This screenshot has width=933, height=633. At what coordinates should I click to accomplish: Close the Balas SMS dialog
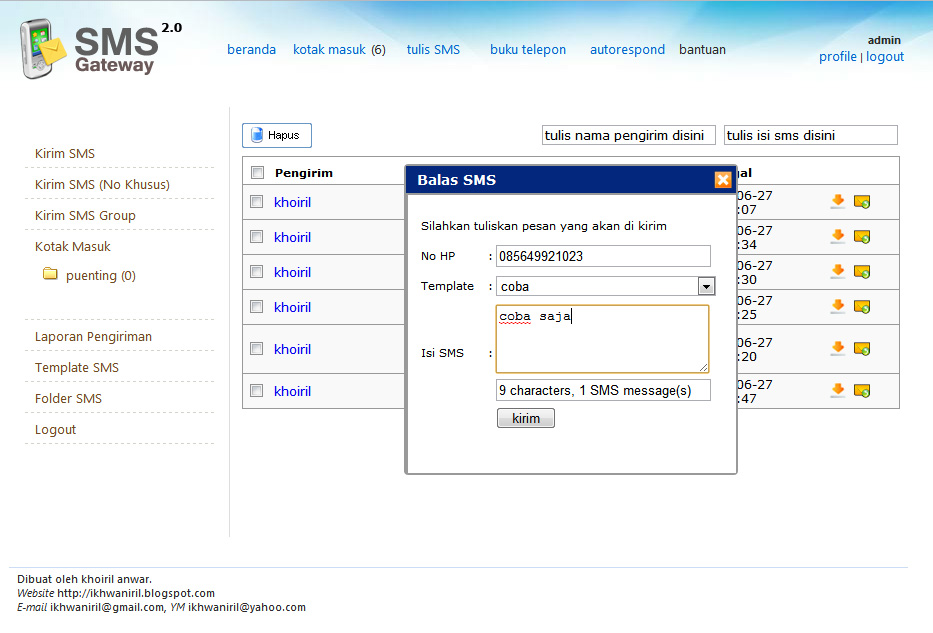pos(722,180)
